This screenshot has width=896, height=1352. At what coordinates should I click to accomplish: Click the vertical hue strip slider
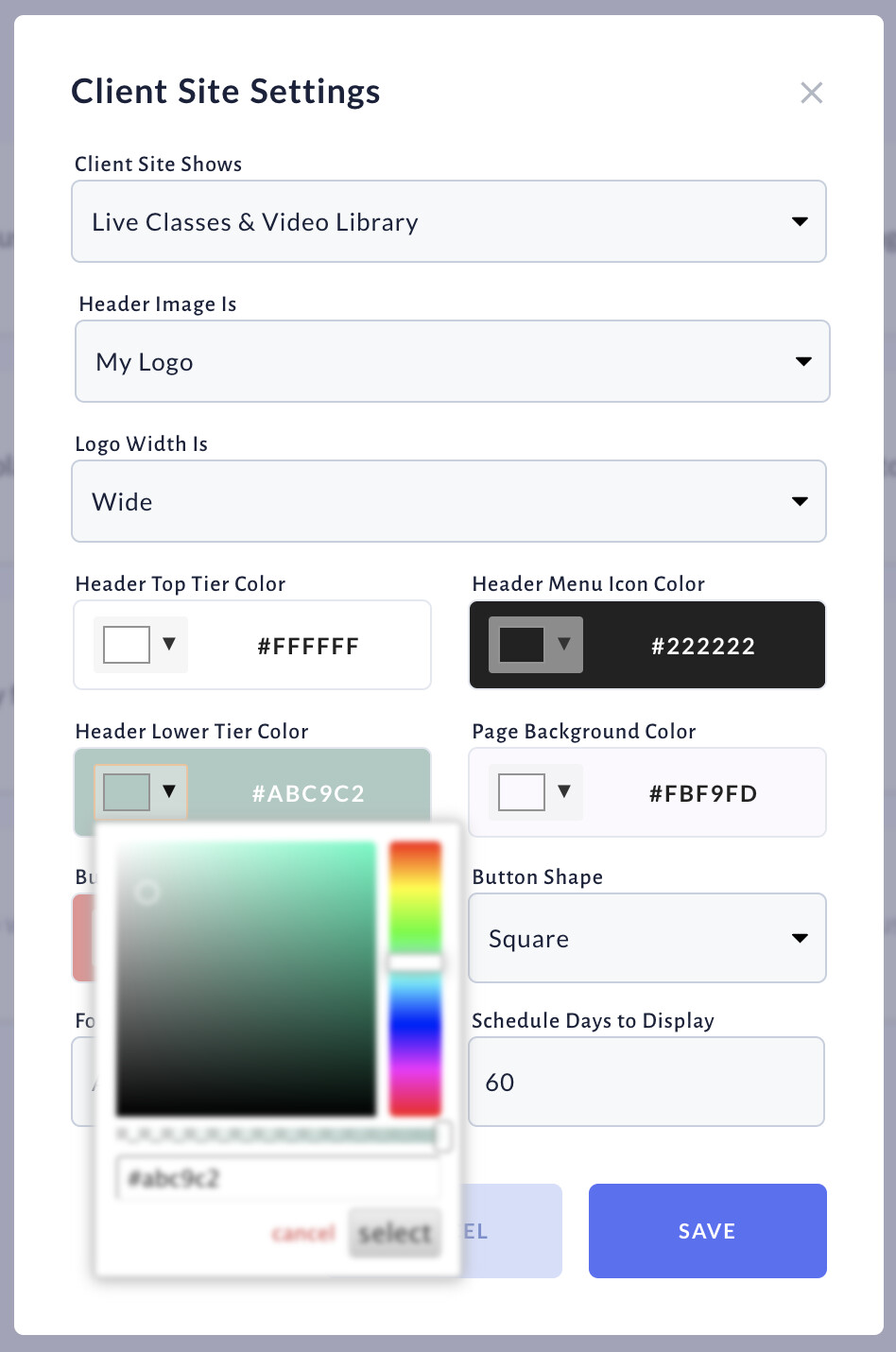tap(415, 979)
